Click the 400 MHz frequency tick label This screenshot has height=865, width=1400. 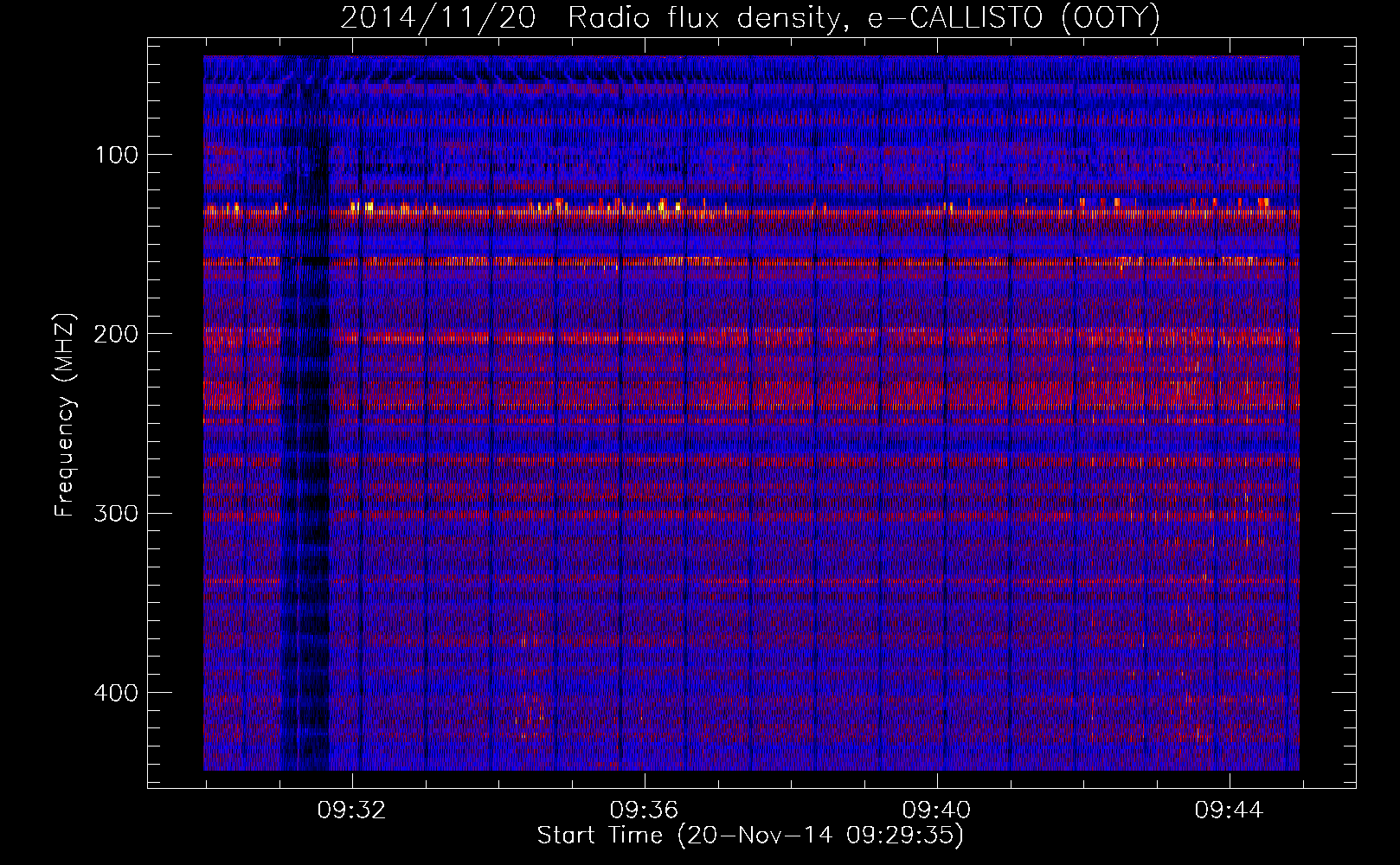click(117, 693)
